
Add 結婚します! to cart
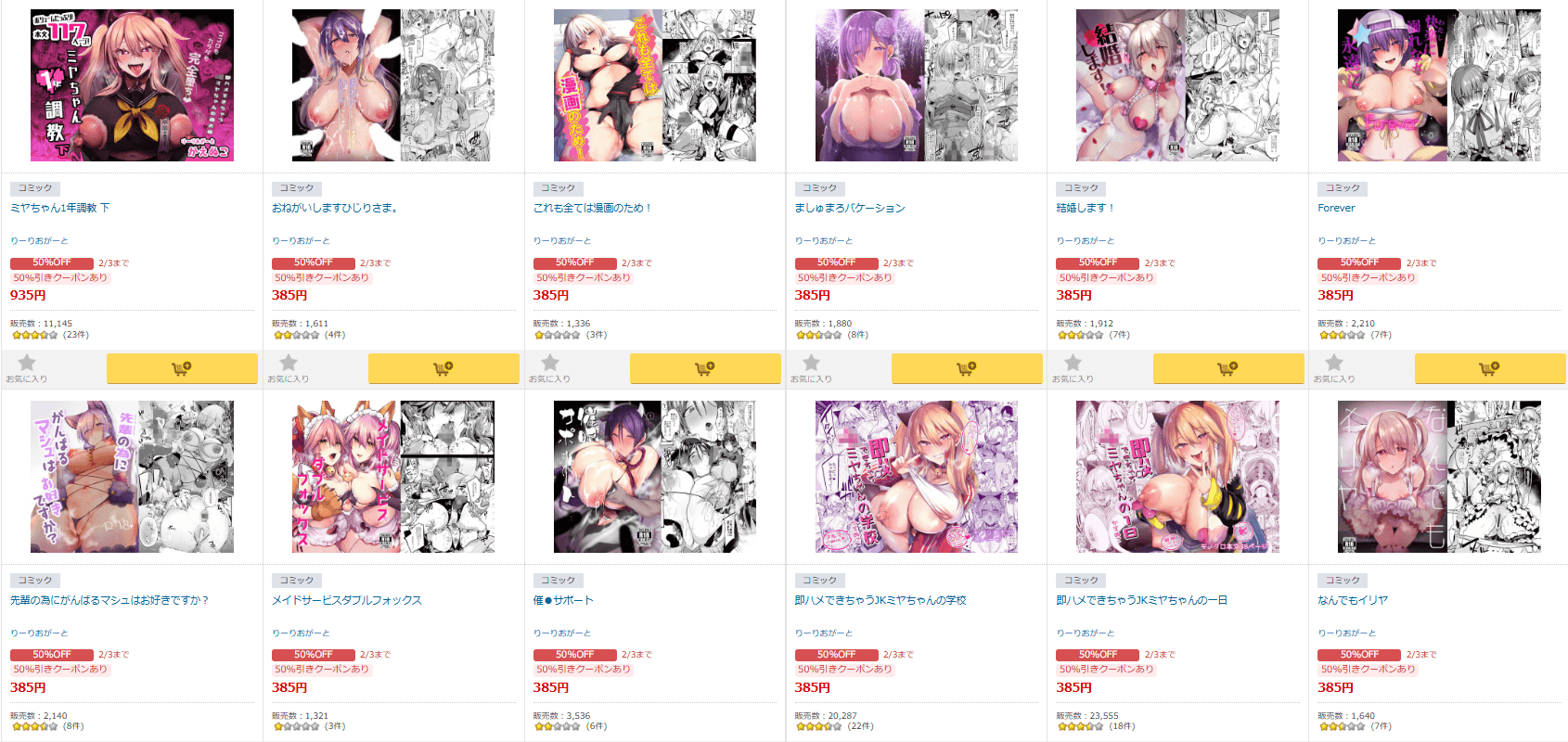(1228, 368)
